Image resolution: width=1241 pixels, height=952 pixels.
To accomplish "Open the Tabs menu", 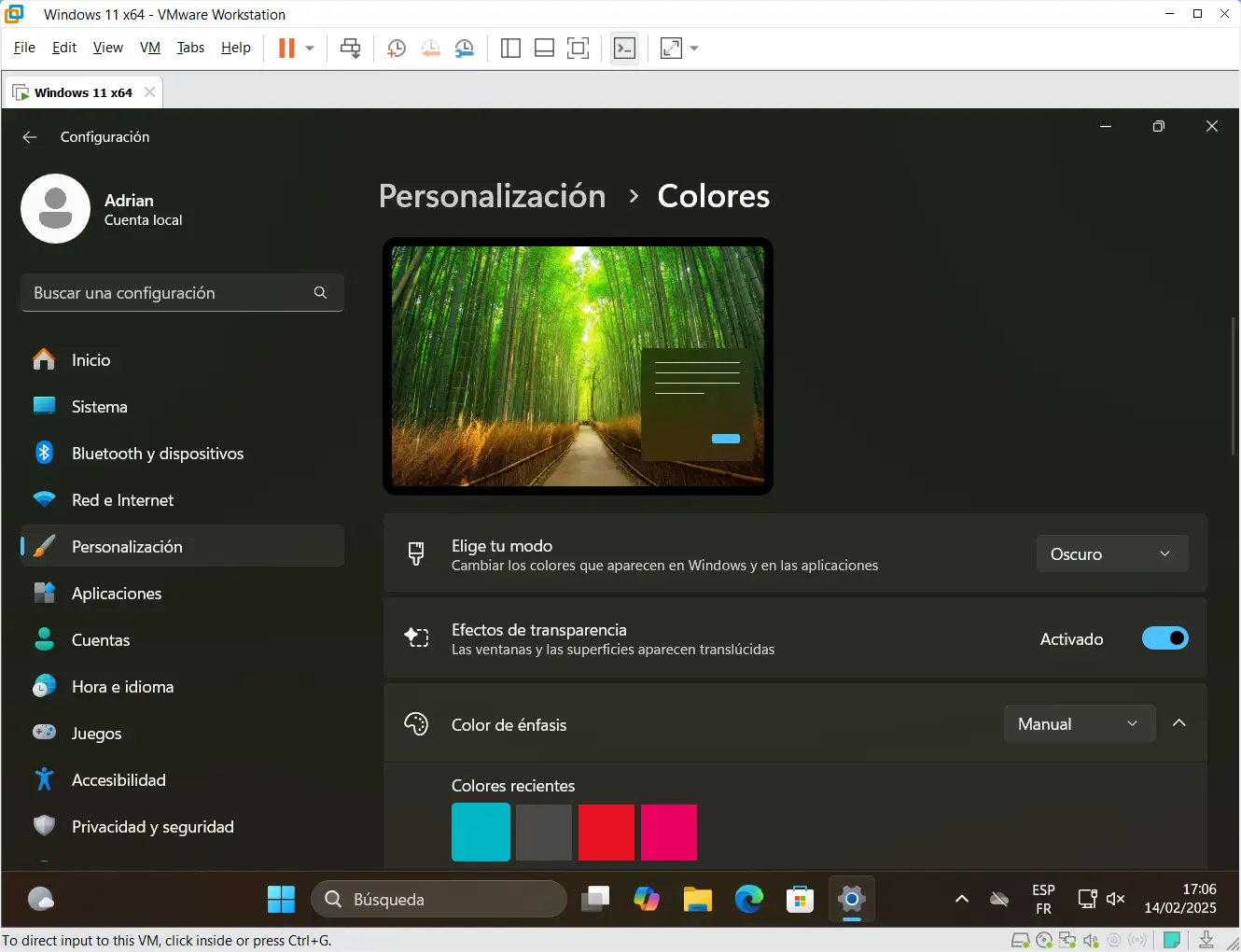I will tap(190, 48).
